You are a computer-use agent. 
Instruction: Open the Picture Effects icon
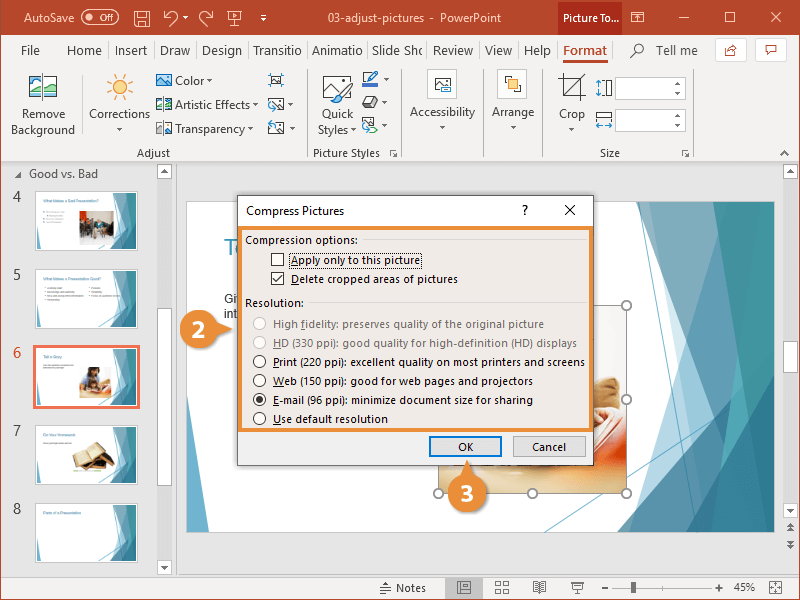point(371,103)
